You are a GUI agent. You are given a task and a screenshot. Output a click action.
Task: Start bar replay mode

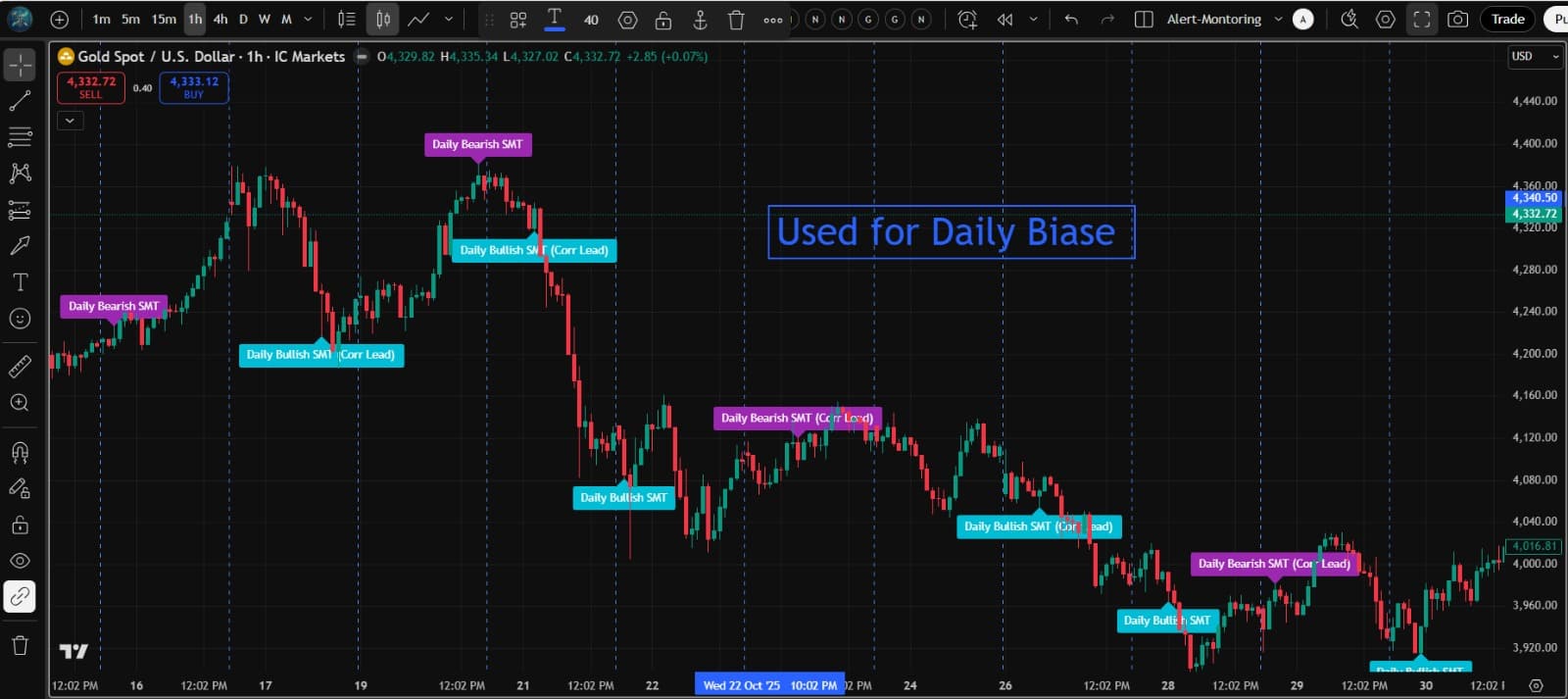pos(1004,19)
